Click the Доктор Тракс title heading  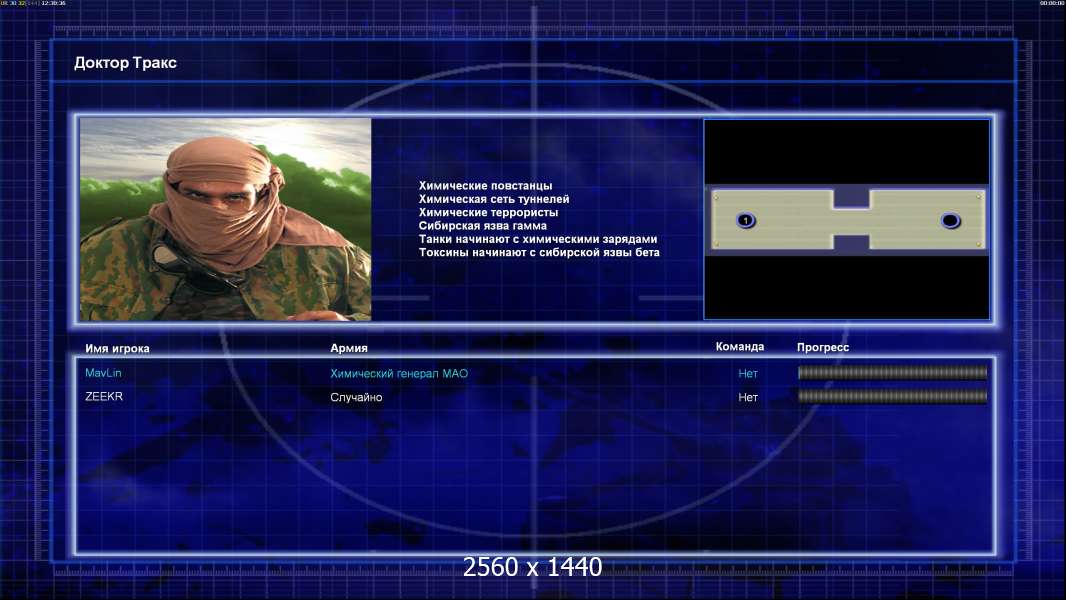click(125, 63)
